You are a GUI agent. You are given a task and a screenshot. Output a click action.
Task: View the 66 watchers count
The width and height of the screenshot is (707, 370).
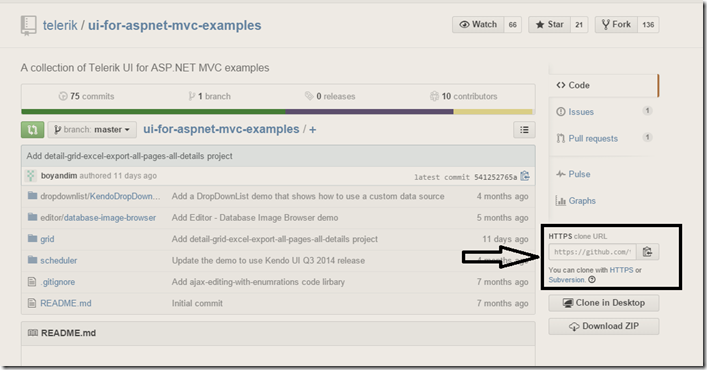tap(513, 25)
